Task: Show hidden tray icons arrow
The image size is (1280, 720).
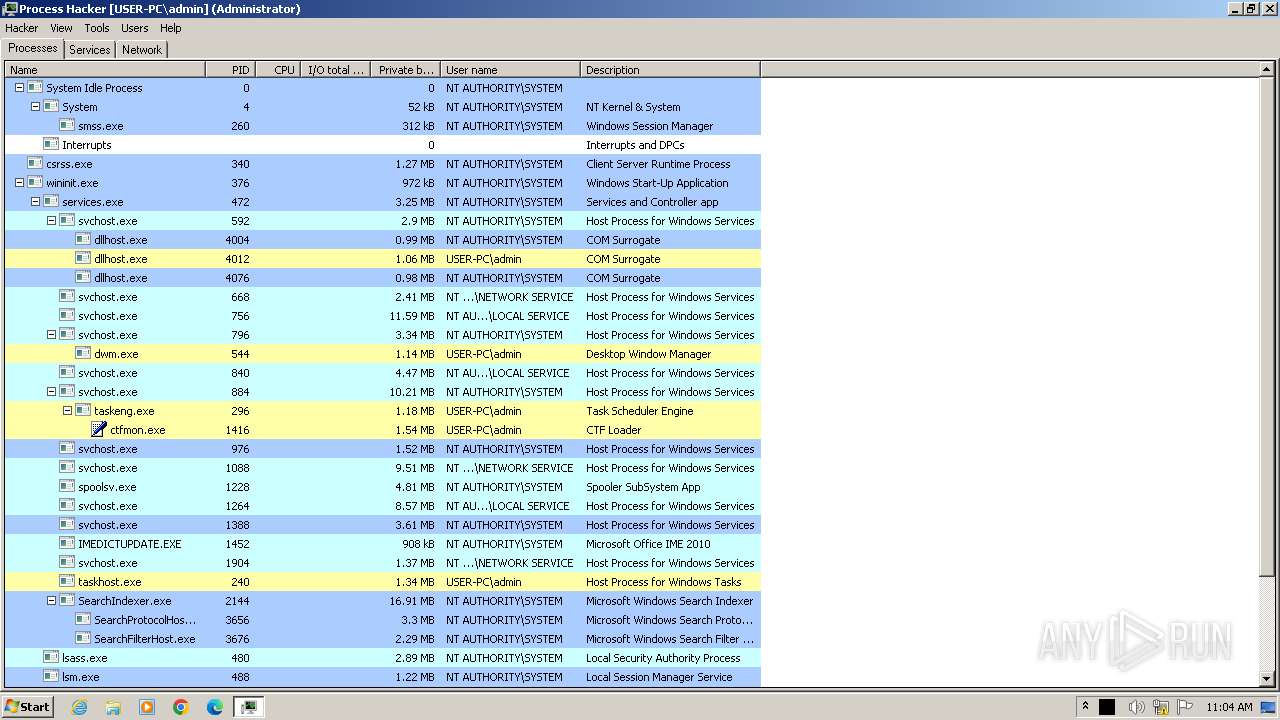Action: click(1085, 707)
